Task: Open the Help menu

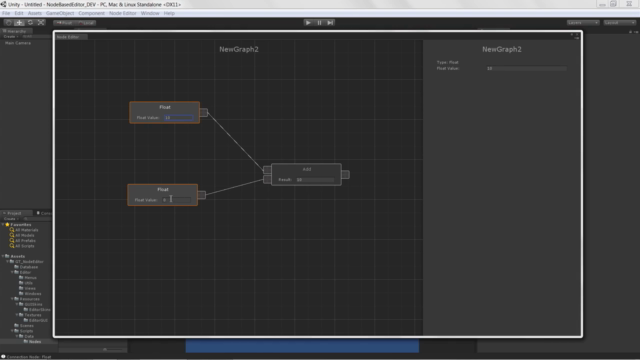Action: tap(169, 13)
